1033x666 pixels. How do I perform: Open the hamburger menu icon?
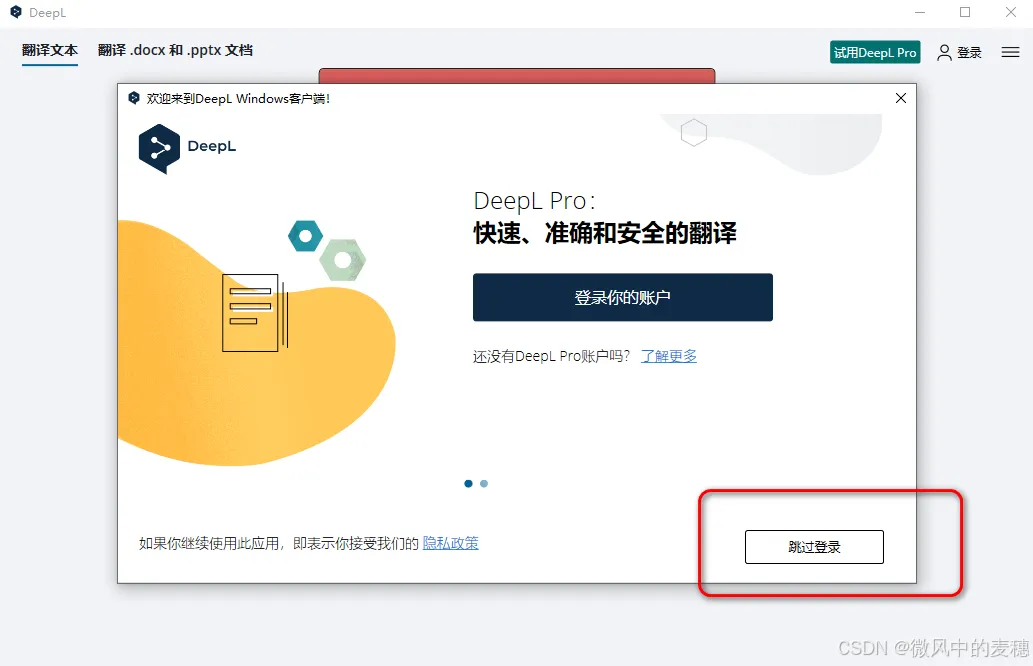click(1010, 52)
